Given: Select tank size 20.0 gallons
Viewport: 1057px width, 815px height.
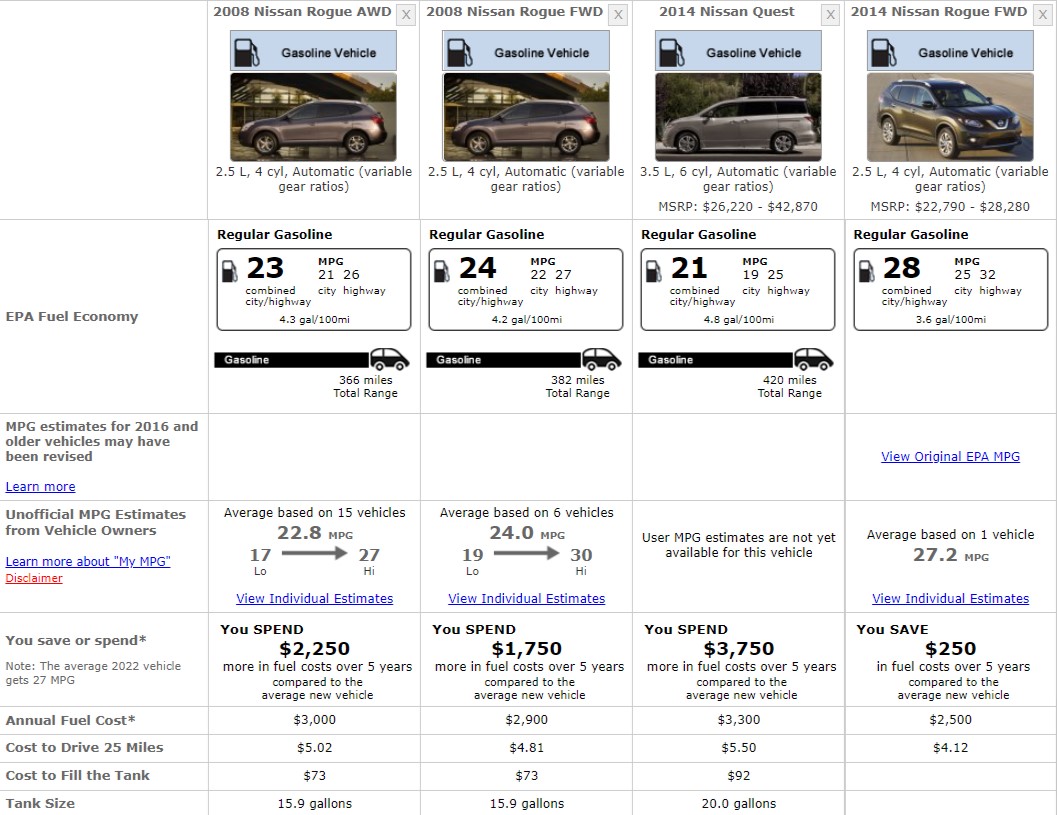Looking at the screenshot, I should coord(739,804).
